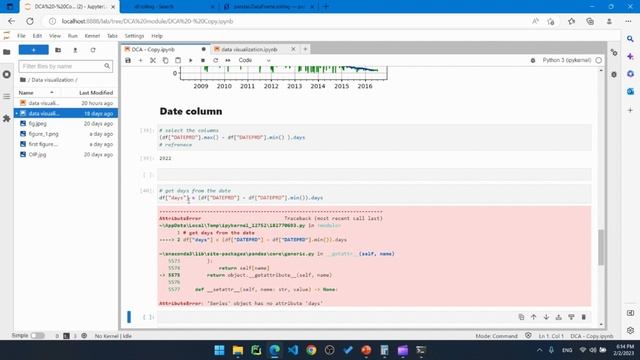Reload the browser page
This screenshot has width=640, height=360.
tap(30, 21)
